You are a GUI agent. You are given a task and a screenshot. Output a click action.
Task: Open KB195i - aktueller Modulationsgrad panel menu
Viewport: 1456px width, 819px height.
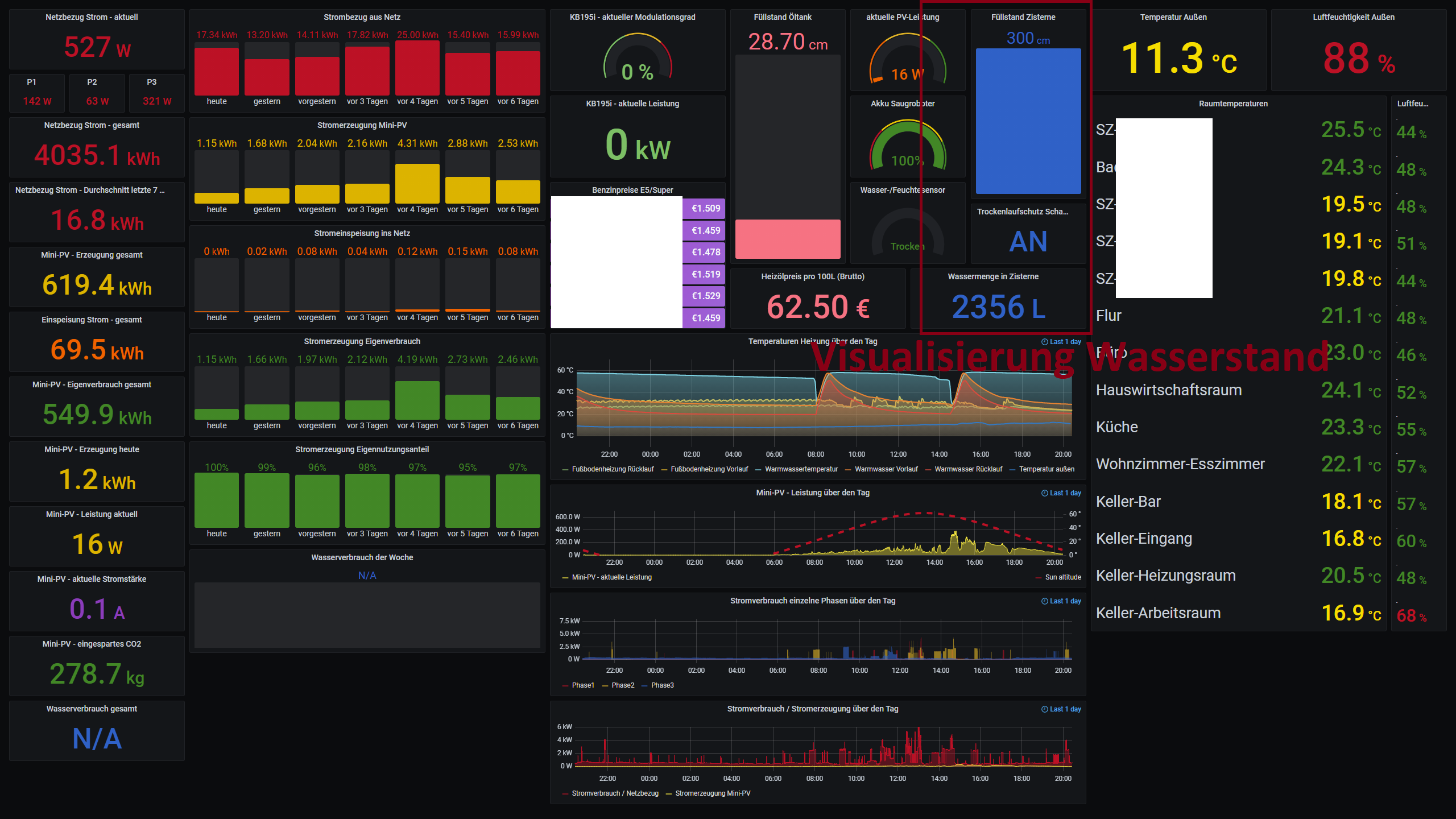coord(632,18)
